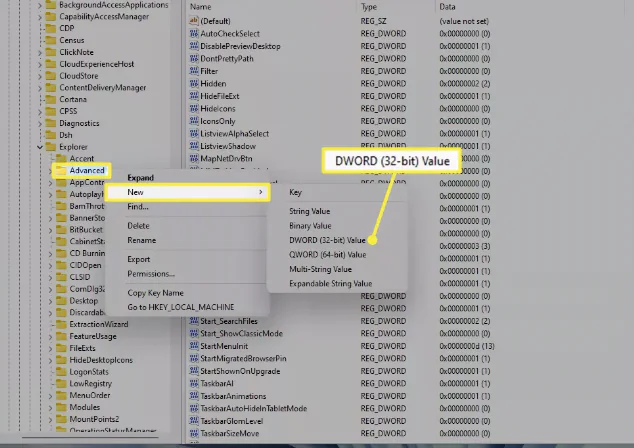The height and width of the screenshot is (448, 634).
Task: Choose Permissions... in context menu
Action: coord(151,274)
